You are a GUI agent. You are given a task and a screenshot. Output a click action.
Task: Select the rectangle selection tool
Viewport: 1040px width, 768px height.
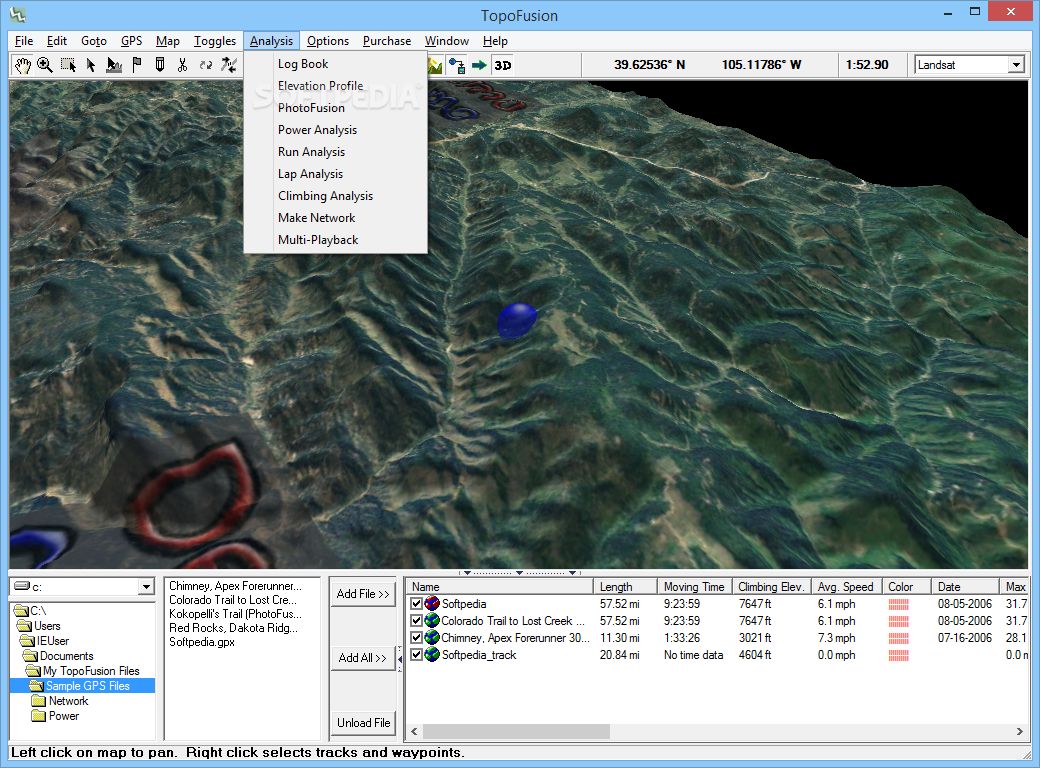(68, 65)
